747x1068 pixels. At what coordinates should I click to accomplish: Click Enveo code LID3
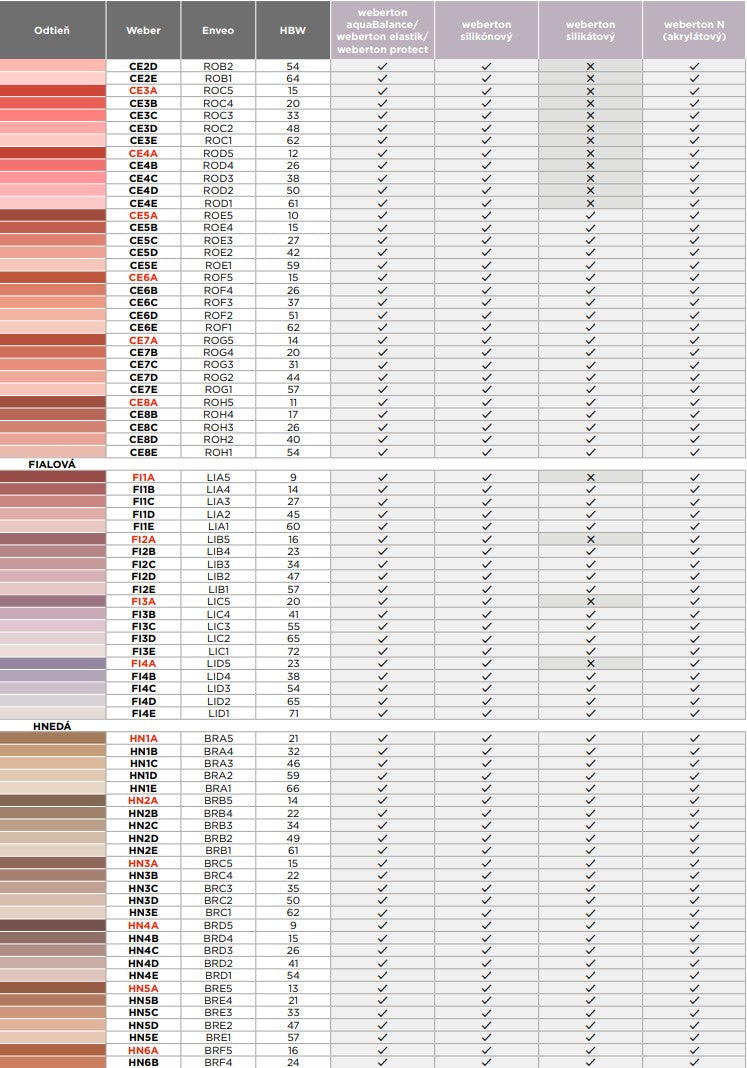(218, 689)
